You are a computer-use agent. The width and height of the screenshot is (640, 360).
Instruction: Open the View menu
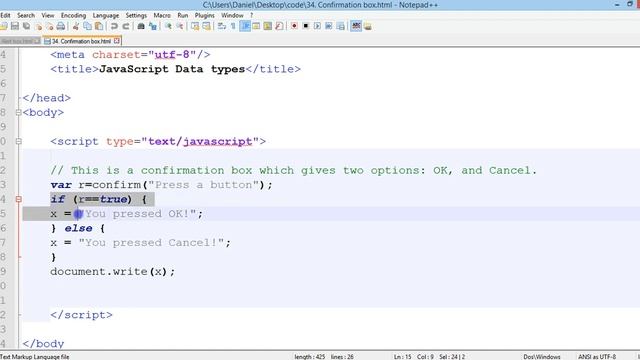pos(48,15)
